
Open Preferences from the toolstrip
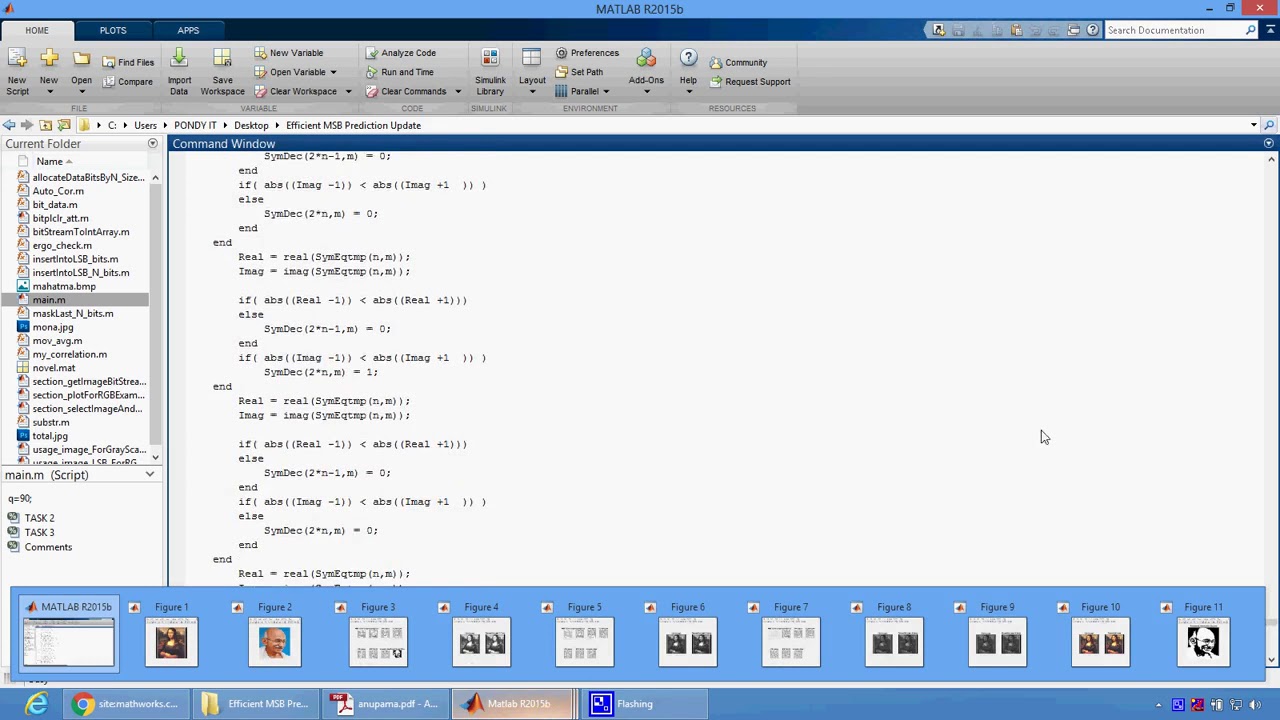click(587, 53)
